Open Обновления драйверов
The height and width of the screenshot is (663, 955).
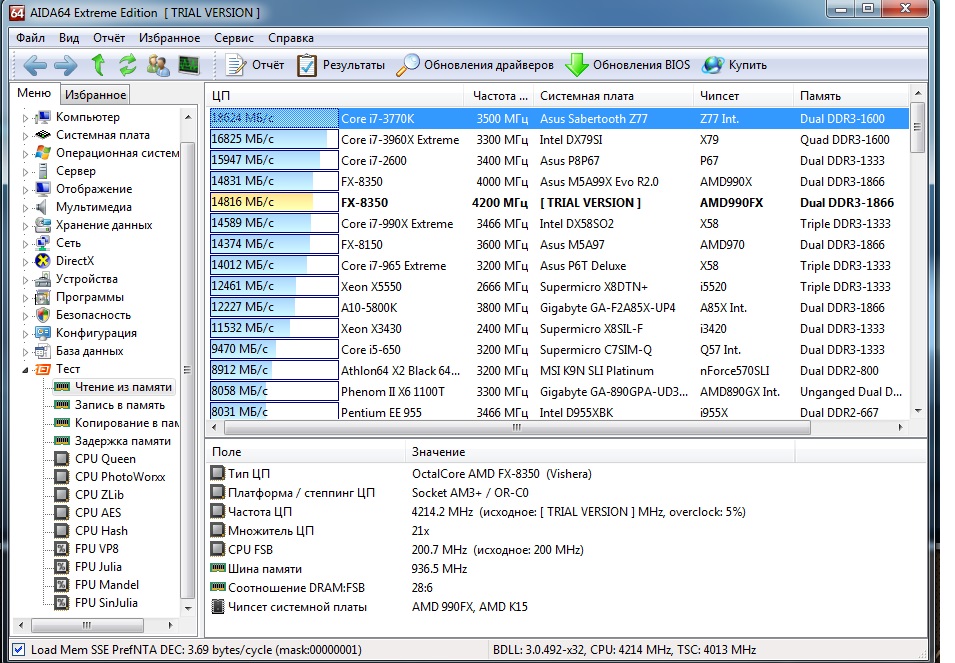point(475,65)
